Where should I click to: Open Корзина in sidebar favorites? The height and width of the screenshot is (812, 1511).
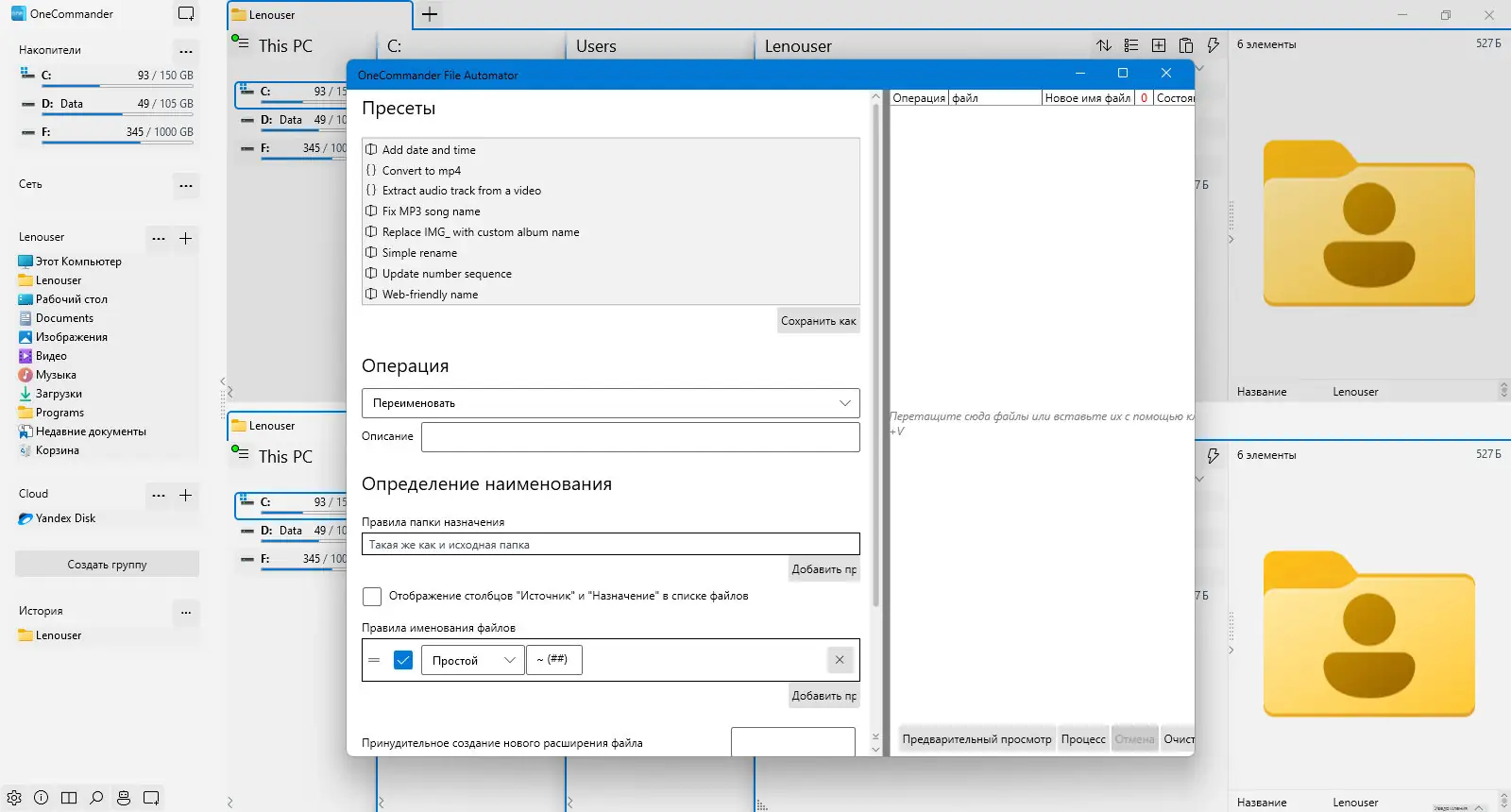point(49,450)
